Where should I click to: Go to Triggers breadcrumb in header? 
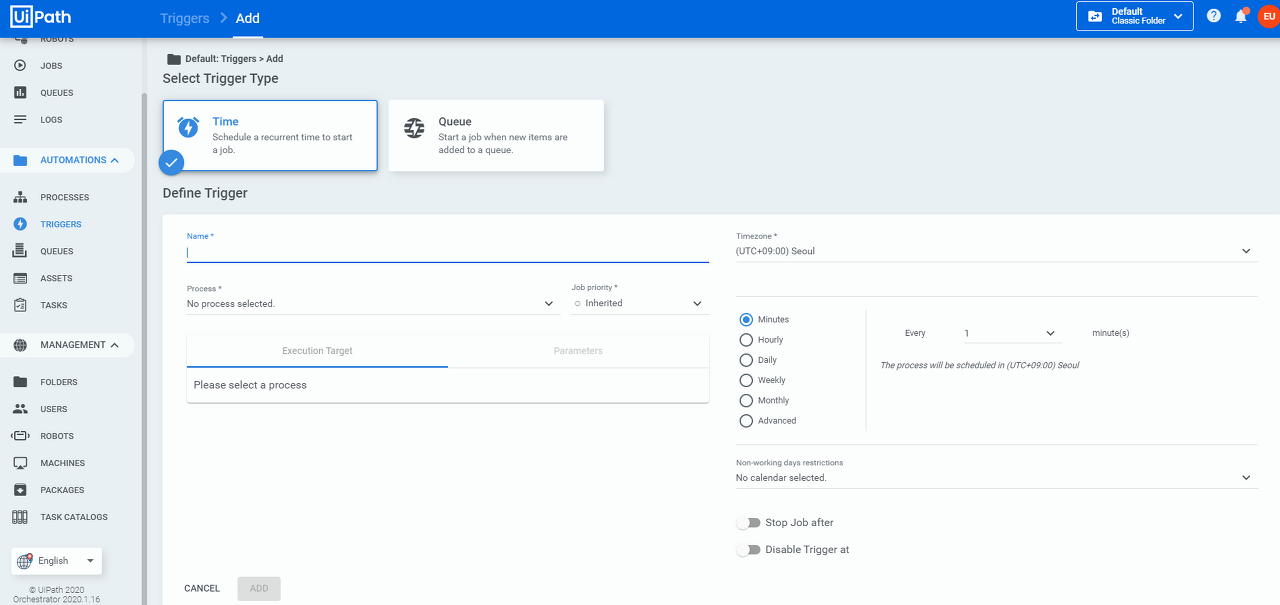[184, 18]
